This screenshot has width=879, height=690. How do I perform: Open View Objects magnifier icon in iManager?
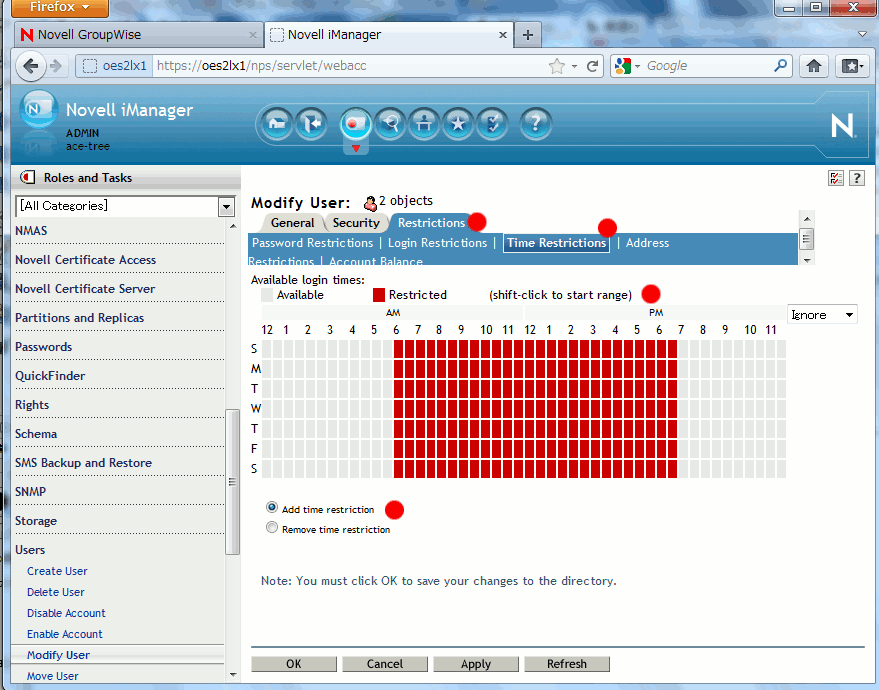pos(390,123)
